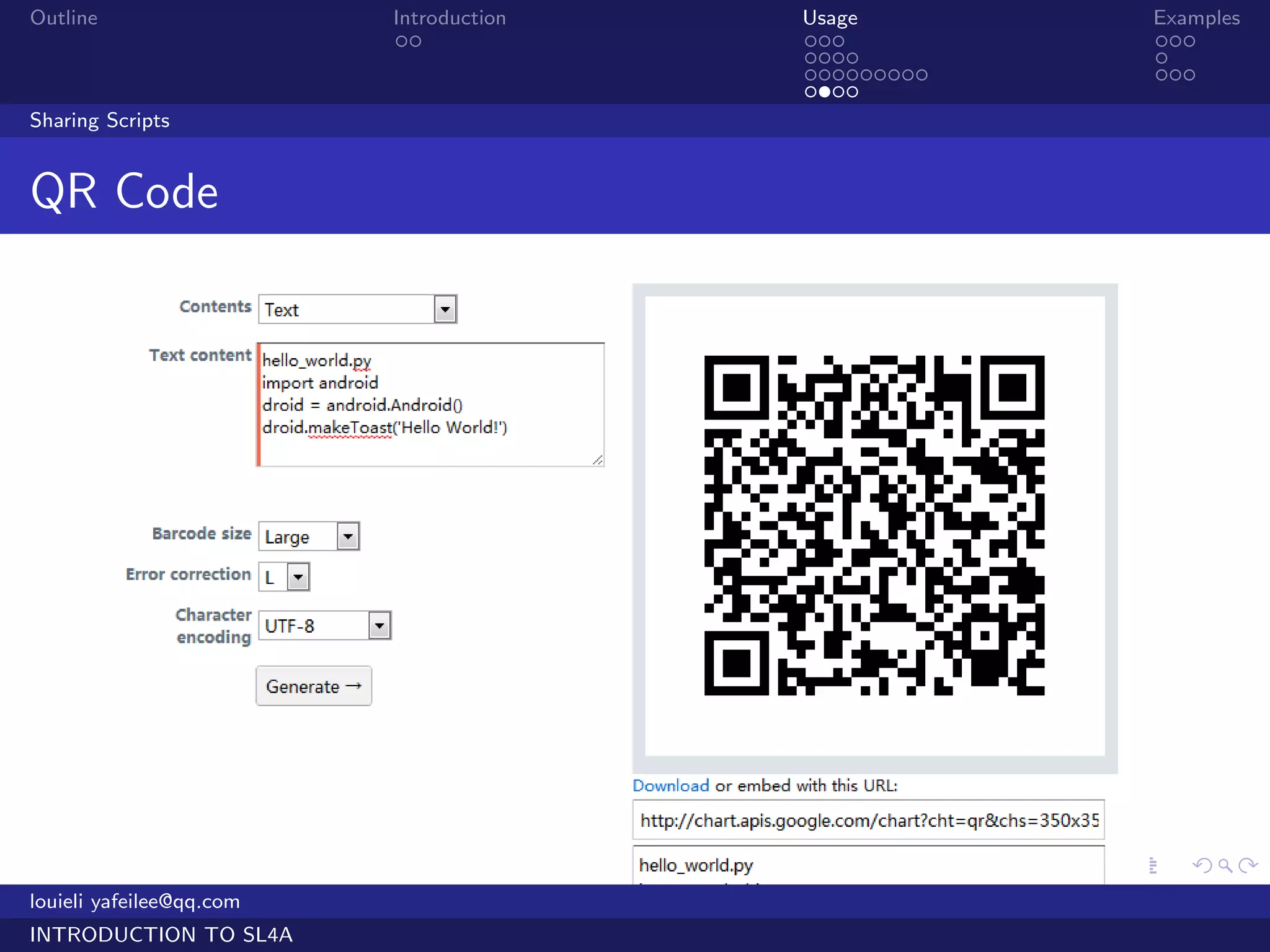Go to the Introduction section in header
The height and width of the screenshot is (952, 1270).
tap(450, 17)
